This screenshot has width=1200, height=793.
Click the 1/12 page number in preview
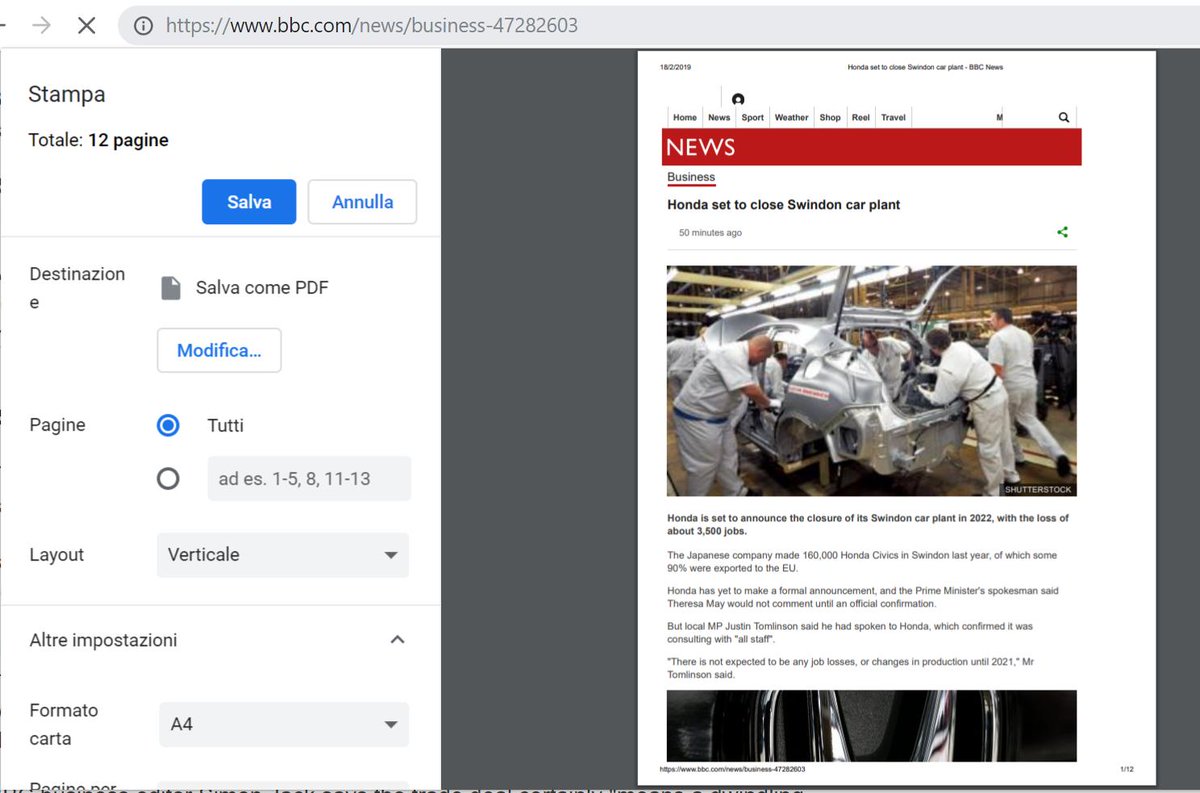point(1127,769)
